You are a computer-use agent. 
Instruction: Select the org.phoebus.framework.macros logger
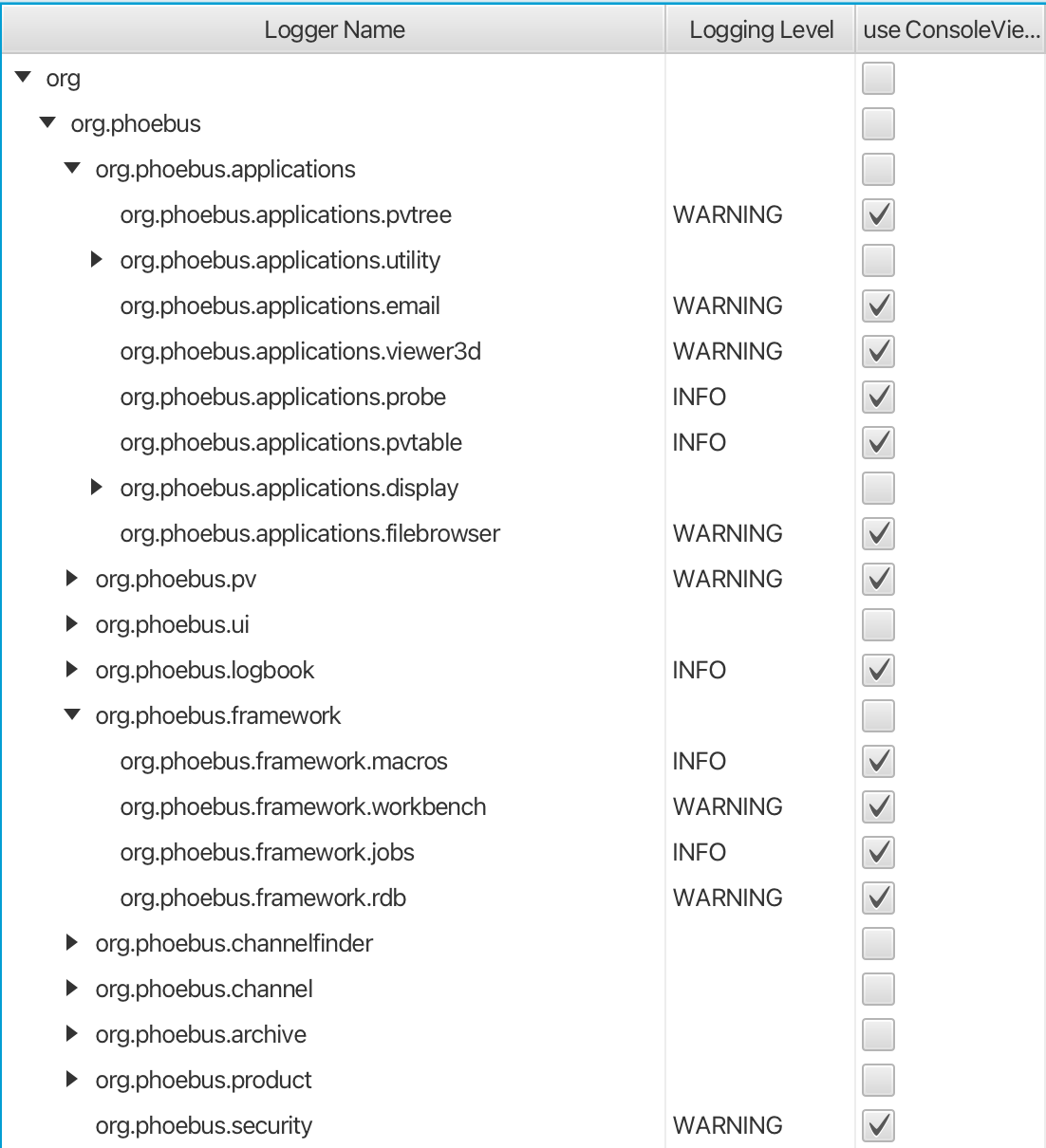click(284, 761)
